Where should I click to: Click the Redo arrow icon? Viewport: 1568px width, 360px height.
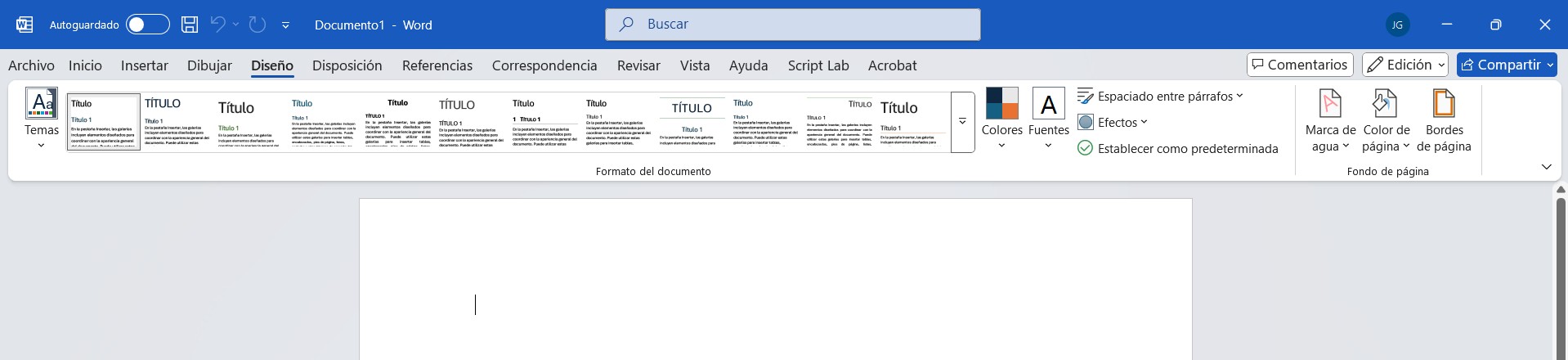(258, 25)
